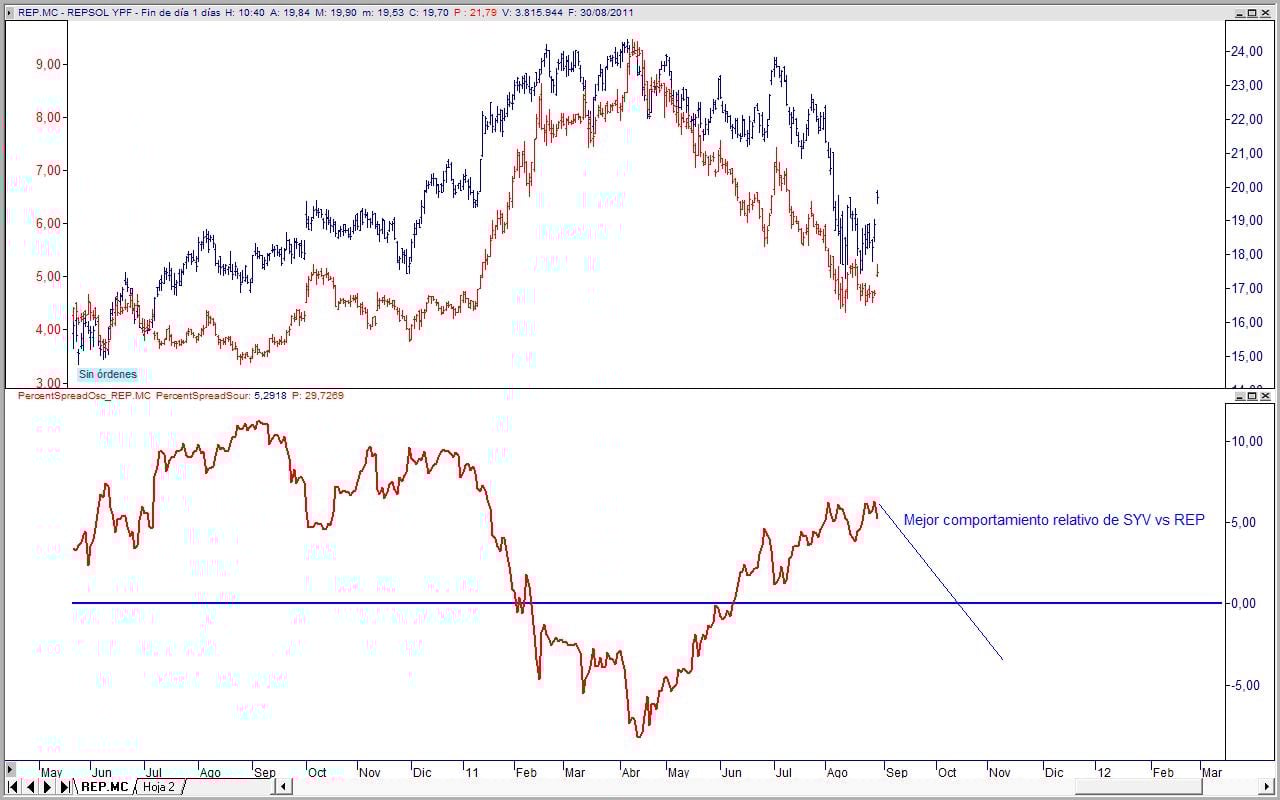
Task: Open the REP.MC title bar menu arrow
Action: tap(10, 13)
